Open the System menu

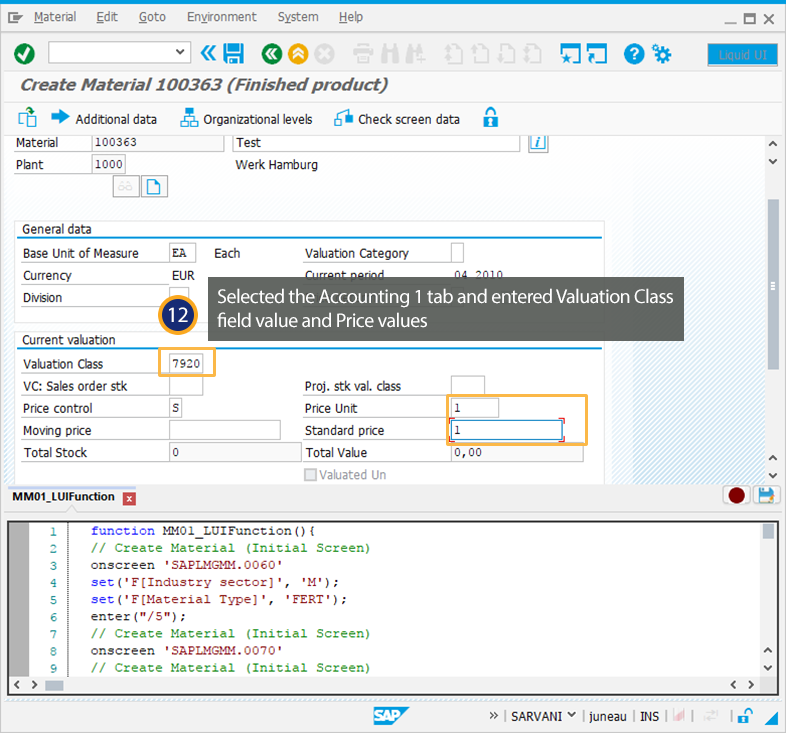point(298,17)
